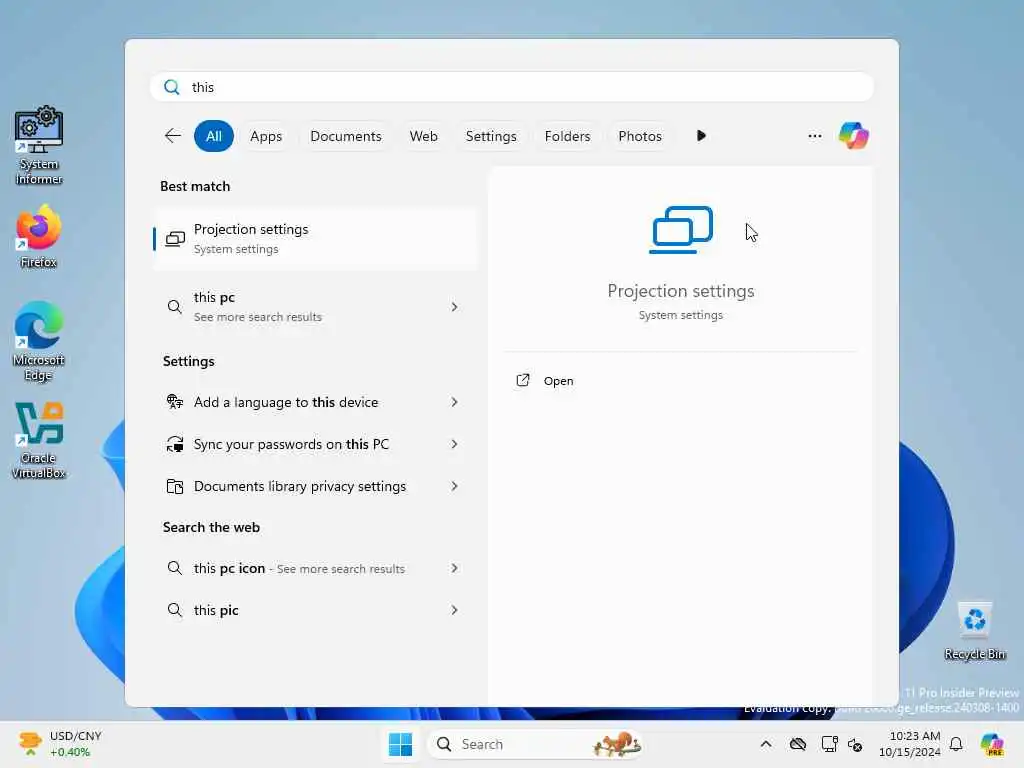The image size is (1024, 768).
Task: Select the 'this pc' search suggestion
Action: 315,306
